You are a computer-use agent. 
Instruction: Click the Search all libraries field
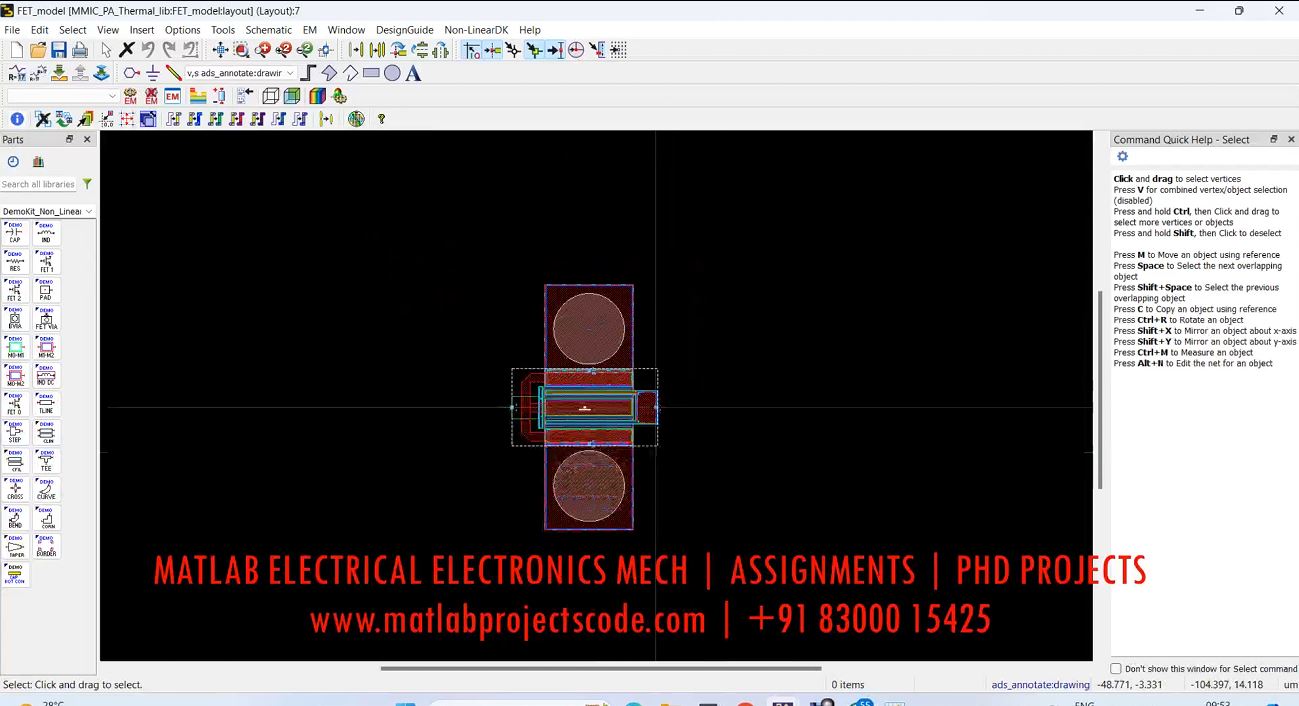point(39,184)
